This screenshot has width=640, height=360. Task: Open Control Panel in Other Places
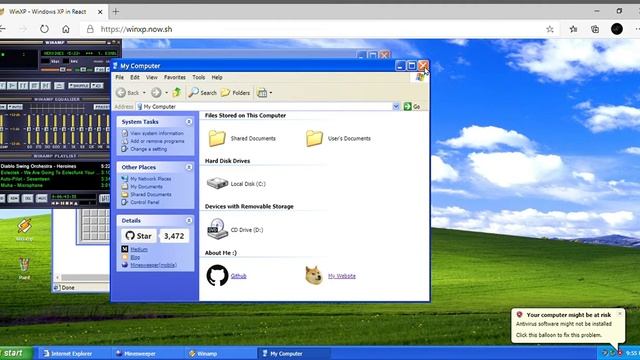click(144, 202)
